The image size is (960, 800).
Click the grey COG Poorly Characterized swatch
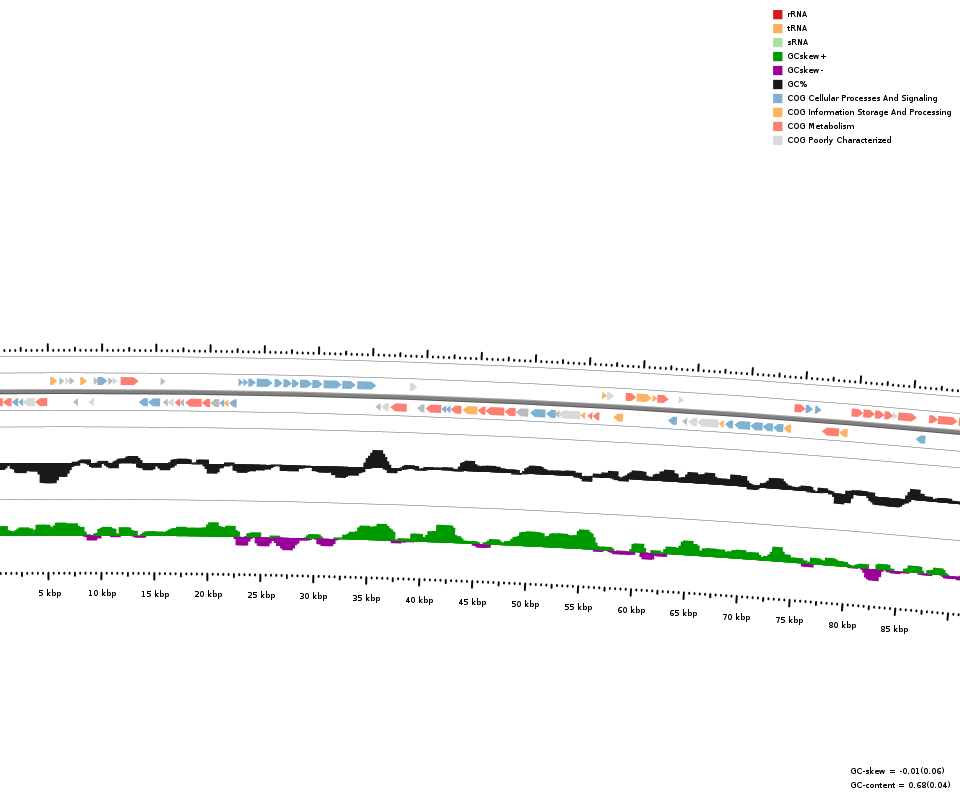[777, 140]
